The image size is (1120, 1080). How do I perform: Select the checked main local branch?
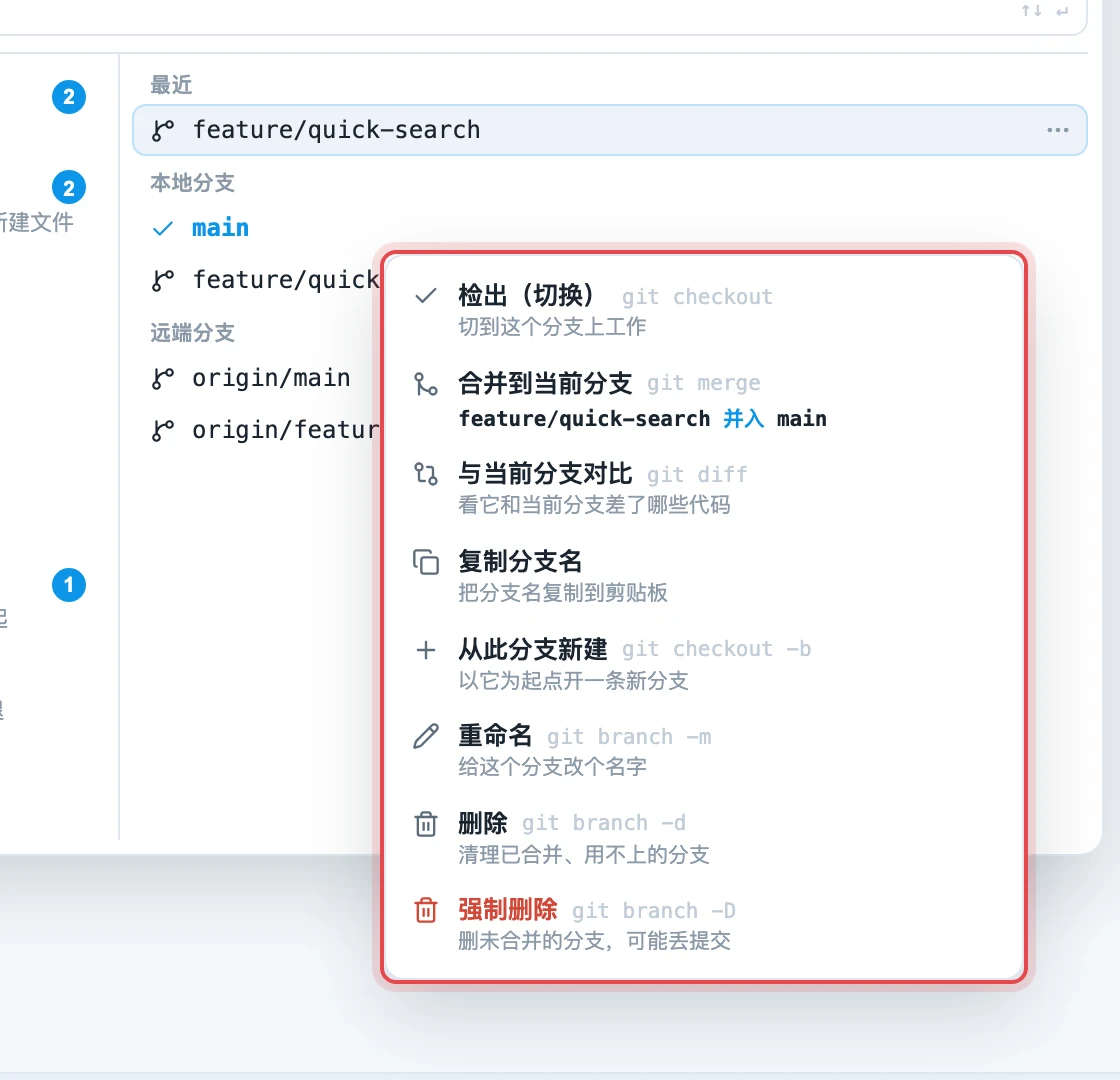click(x=220, y=228)
